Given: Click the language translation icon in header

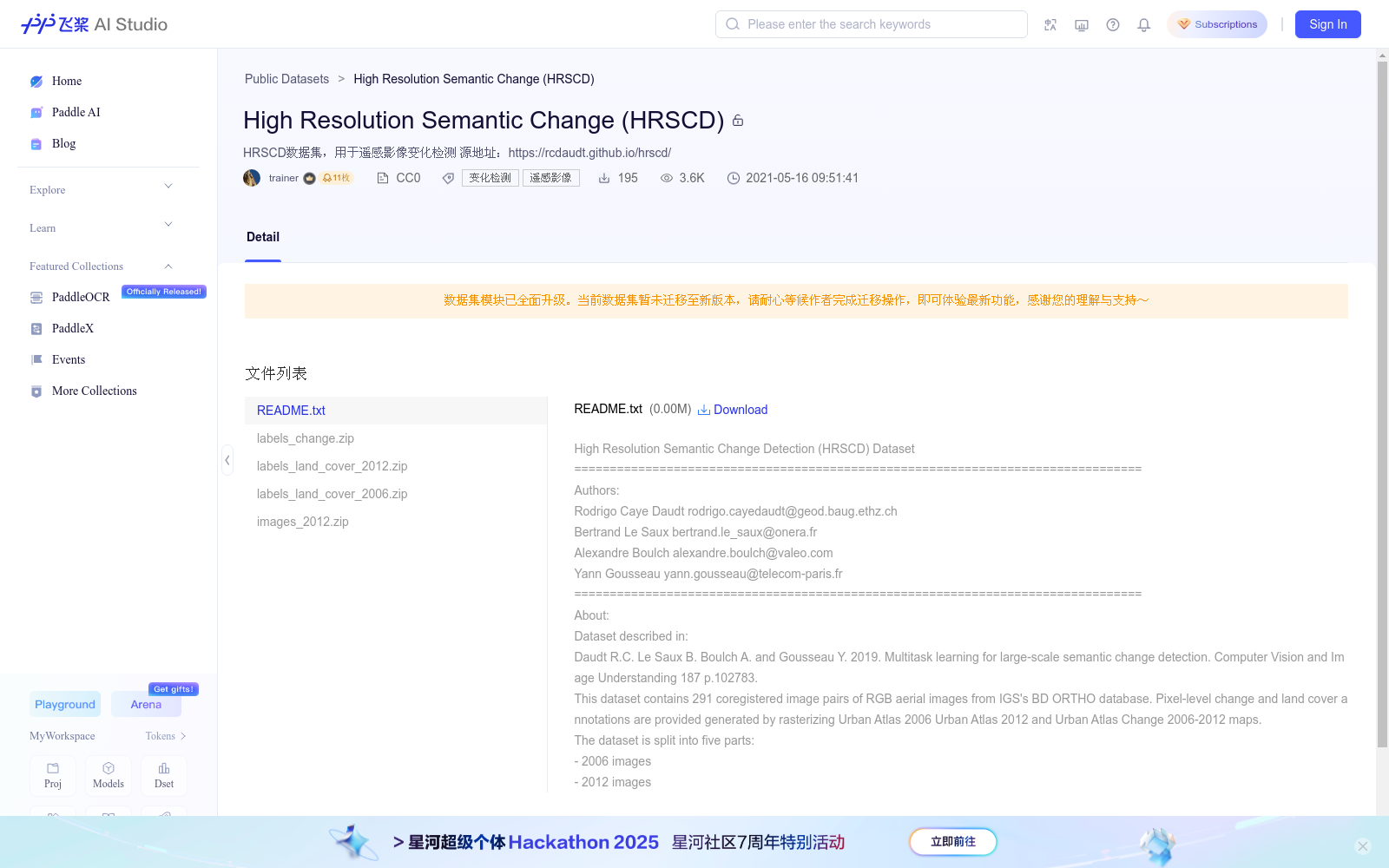Looking at the screenshot, I should (x=1050, y=25).
